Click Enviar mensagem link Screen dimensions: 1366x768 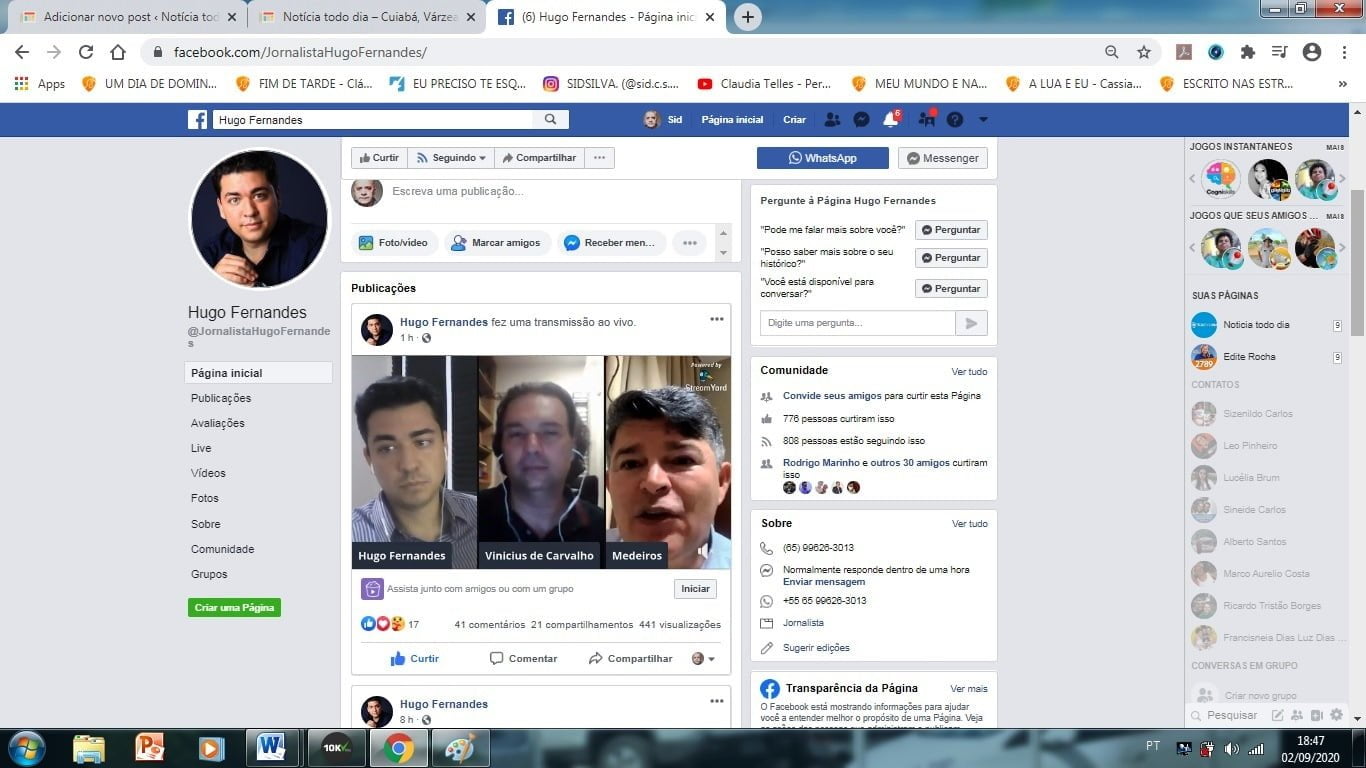point(824,582)
